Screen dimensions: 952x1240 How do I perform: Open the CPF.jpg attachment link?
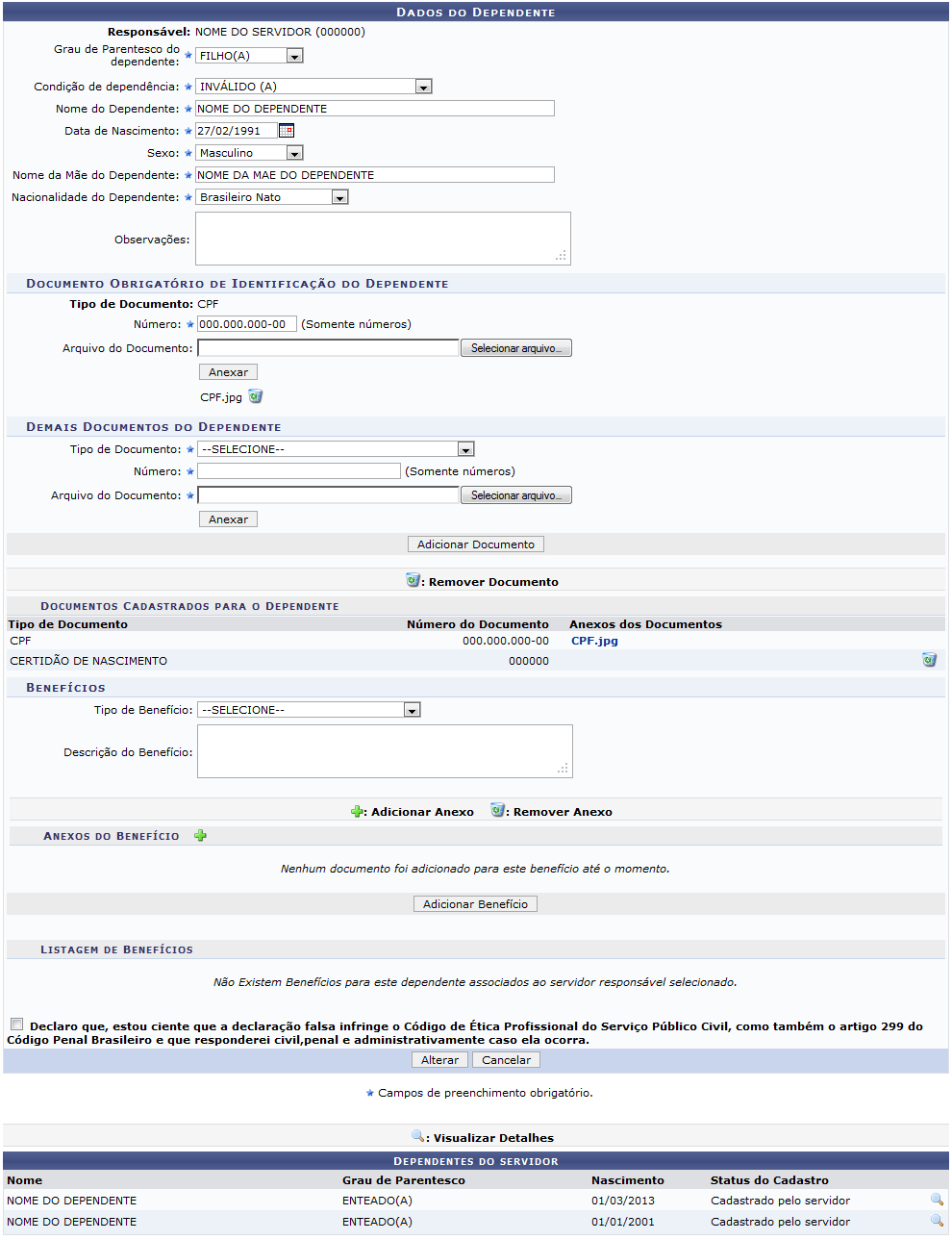pos(594,641)
